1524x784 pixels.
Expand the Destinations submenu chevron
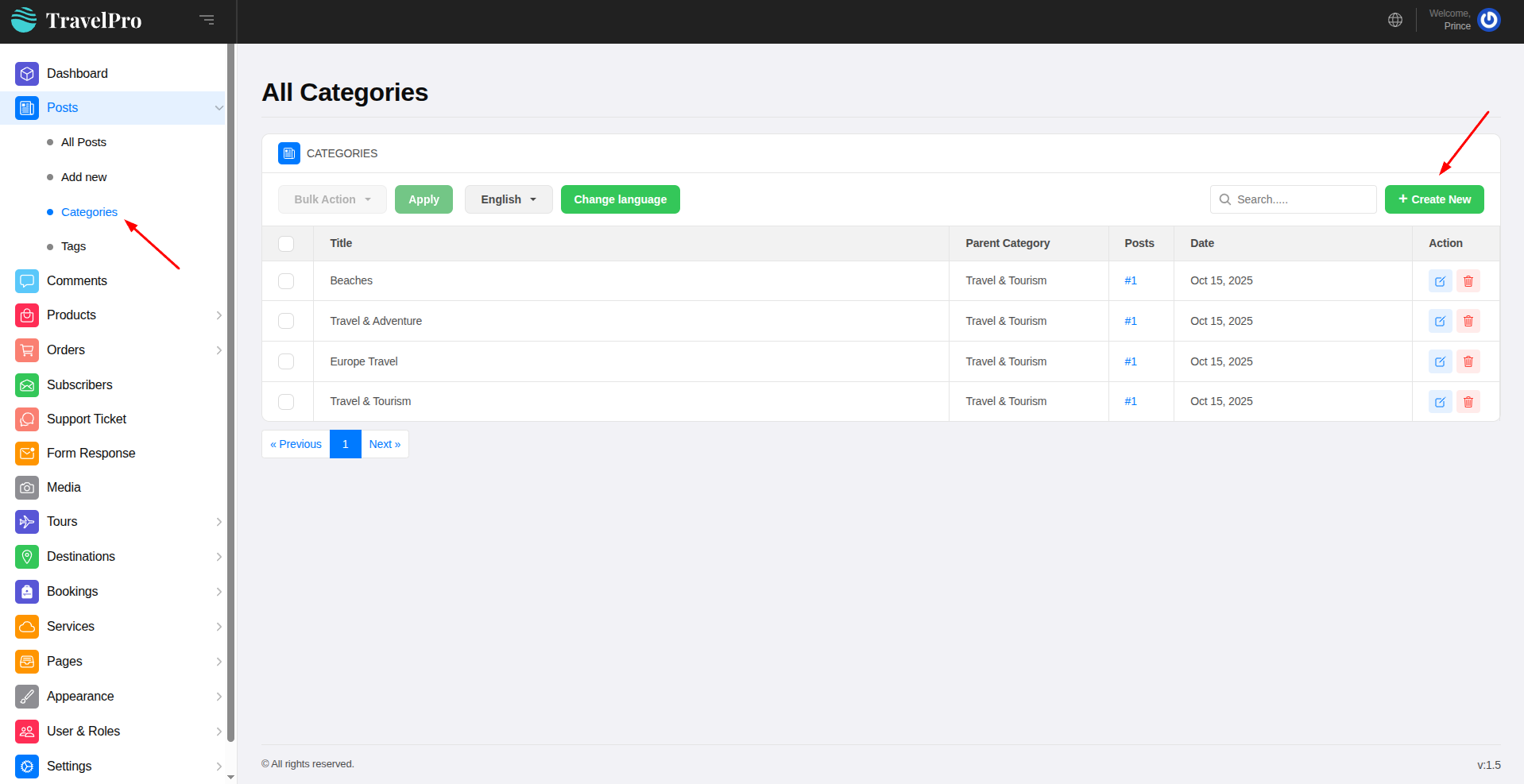(219, 557)
